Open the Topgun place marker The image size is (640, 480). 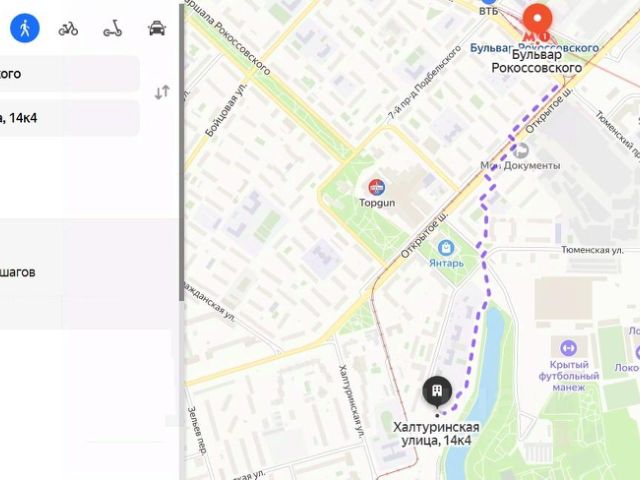point(377,187)
